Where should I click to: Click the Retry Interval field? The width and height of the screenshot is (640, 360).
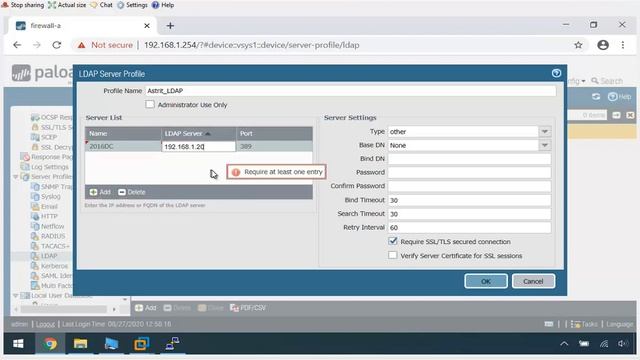tap(469, 227)
